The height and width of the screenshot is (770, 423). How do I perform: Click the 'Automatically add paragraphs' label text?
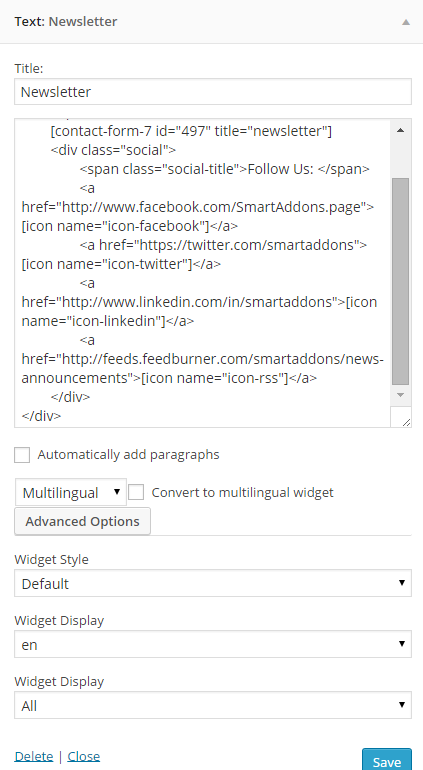pyautogui.click(x=128, y=455)
